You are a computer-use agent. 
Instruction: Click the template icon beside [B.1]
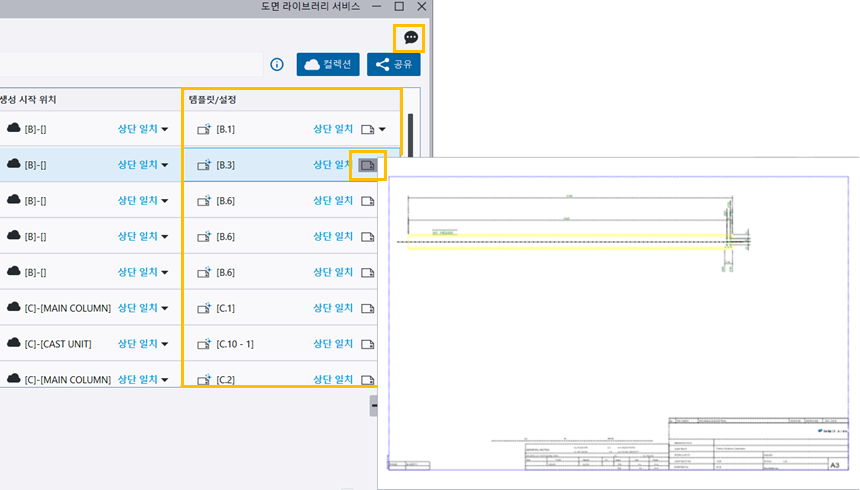pyautogui.click(x=204, y=129)
